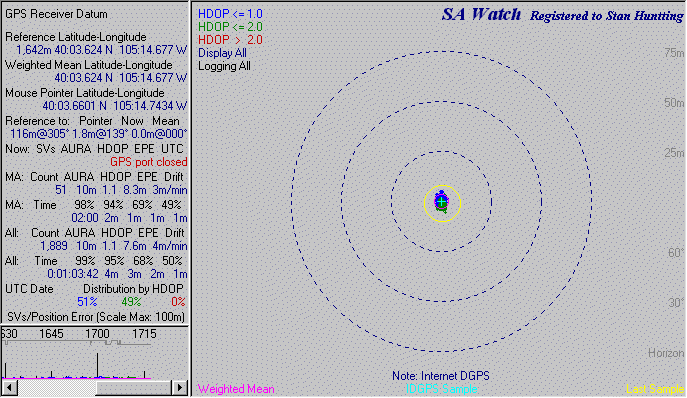Click the Pointer reference option
This screenshot has height=398, width=687.
click(x=96, y=121)
